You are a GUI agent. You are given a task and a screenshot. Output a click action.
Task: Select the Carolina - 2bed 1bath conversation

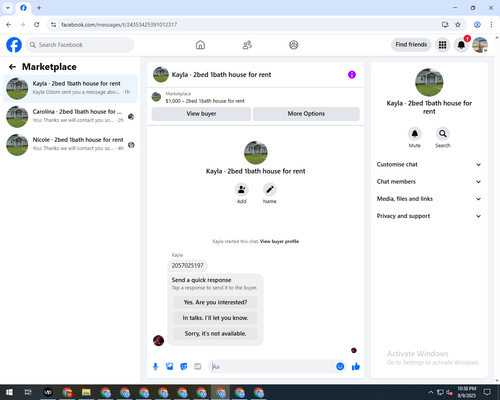click(70, 117)
